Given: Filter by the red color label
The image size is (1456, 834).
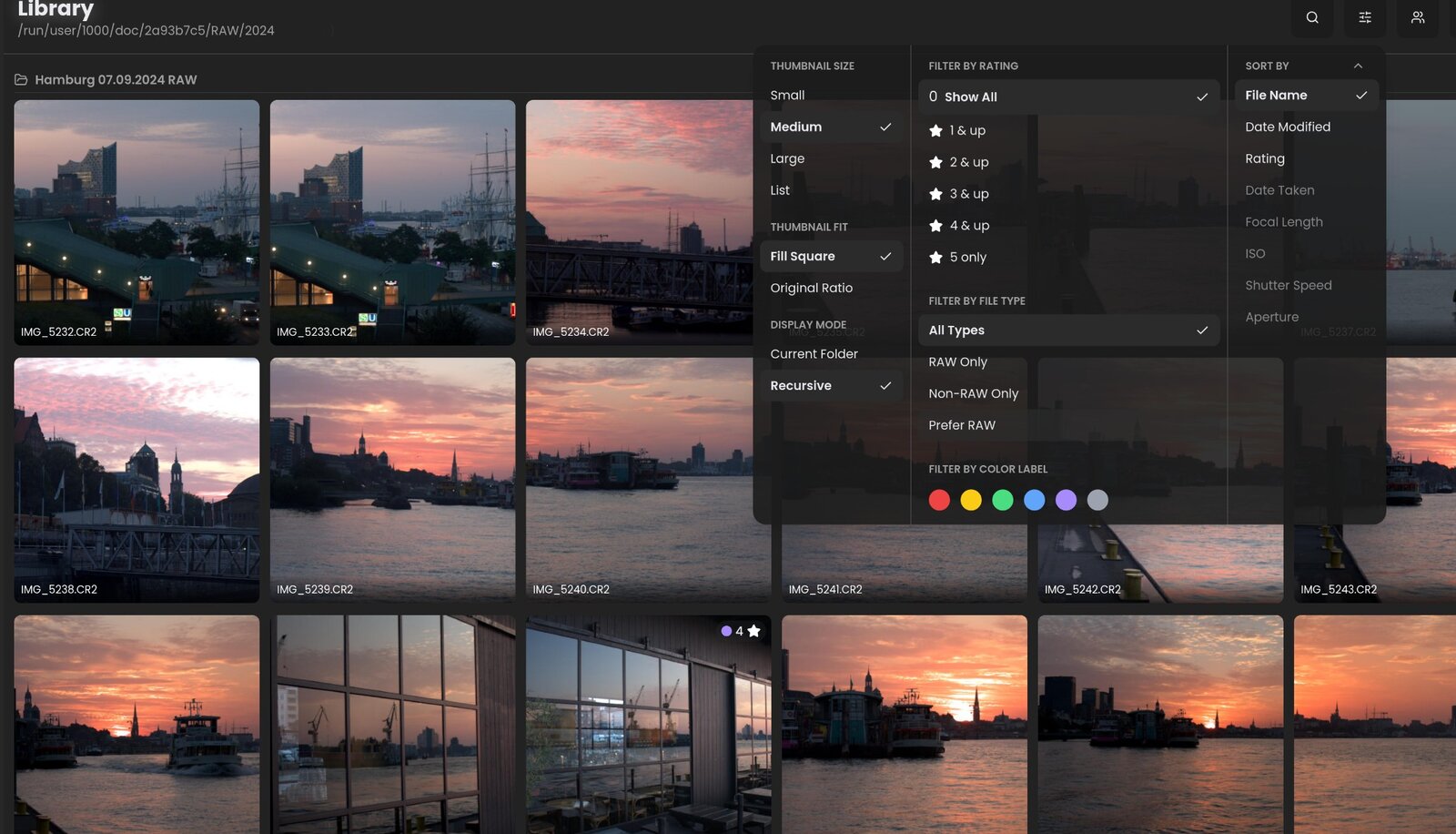Looking at the screenshot, I should [x=939, y=500].
